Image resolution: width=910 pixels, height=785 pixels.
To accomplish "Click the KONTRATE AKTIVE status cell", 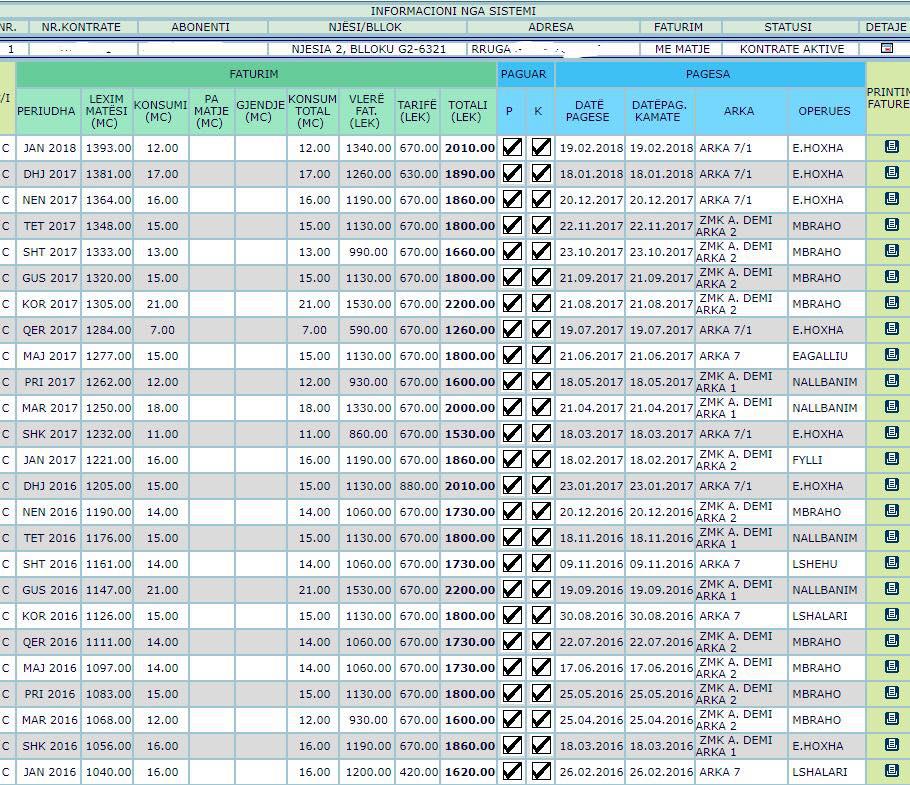I will click(x=791, y=48).
